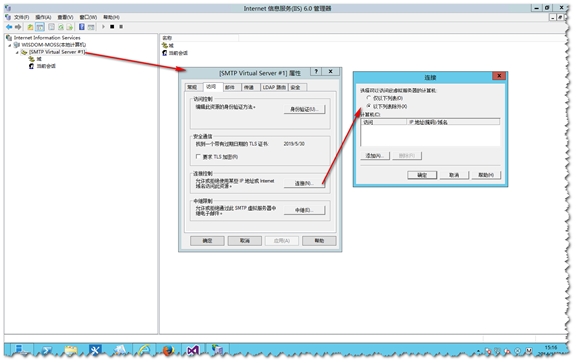Switch to the 访问 tab
Viewport: 576px width, 363px height.
point(212,87)
